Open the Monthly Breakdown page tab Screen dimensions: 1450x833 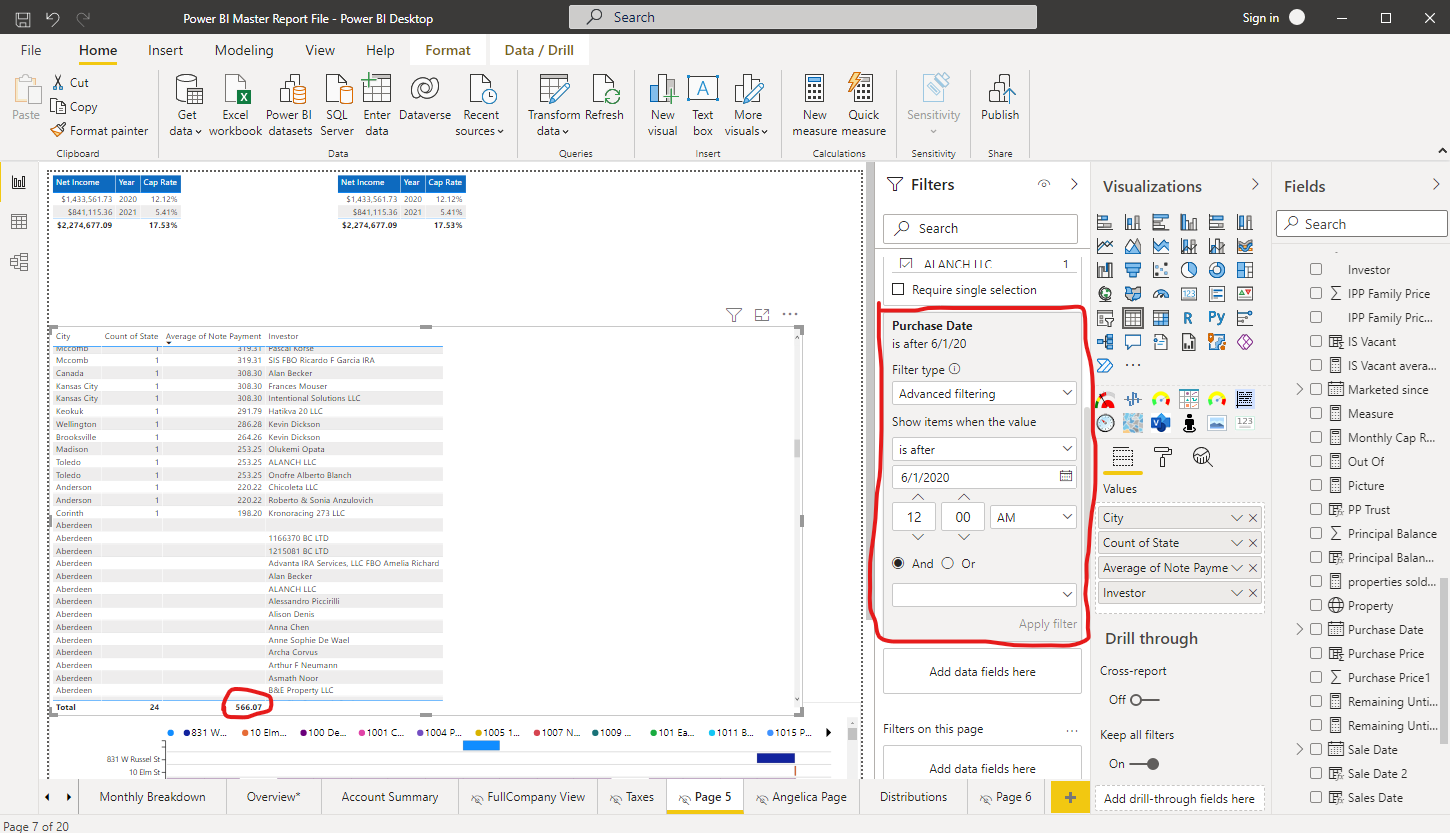pos(152,797)
